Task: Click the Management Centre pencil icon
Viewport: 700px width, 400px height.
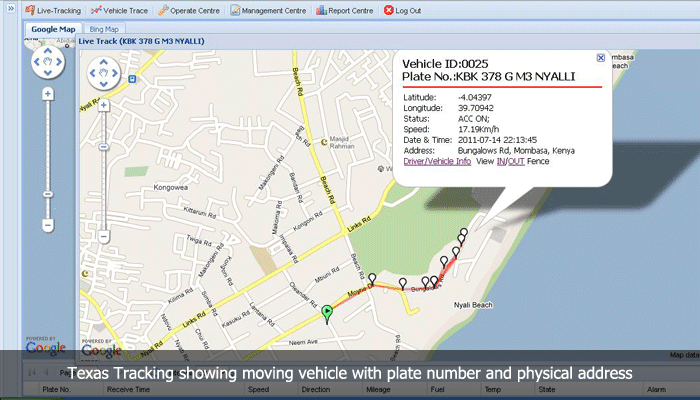Action: [x=235, y=10]
